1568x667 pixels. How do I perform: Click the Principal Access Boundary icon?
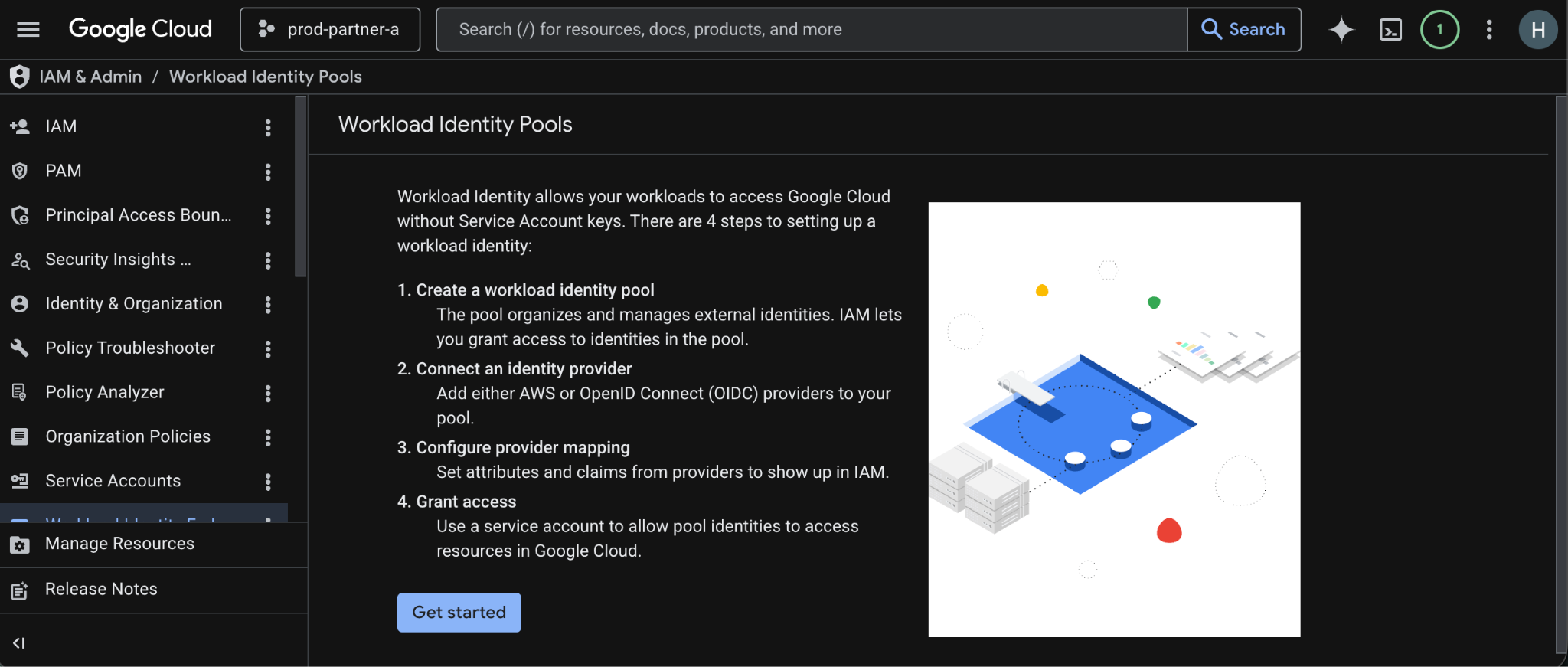pos(20,215)
